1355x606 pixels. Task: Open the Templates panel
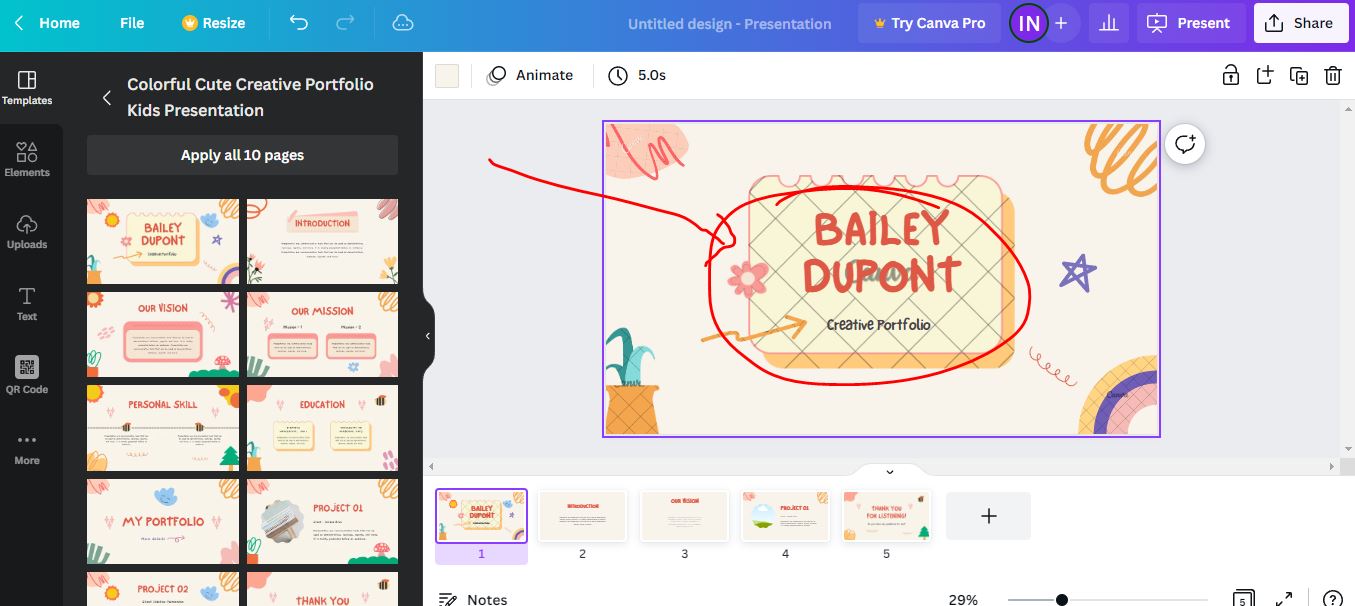pyautogui.click(x=27, y=88)
